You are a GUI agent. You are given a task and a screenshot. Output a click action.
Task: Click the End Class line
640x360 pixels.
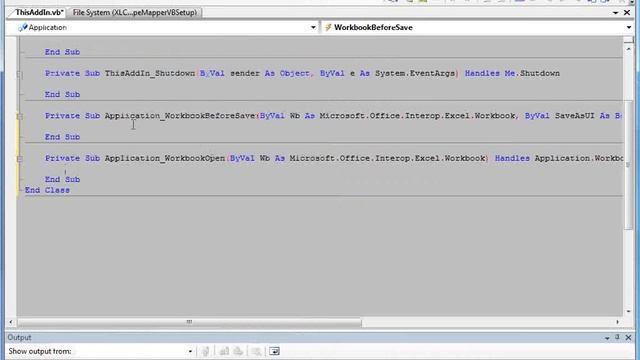point(47,190)
